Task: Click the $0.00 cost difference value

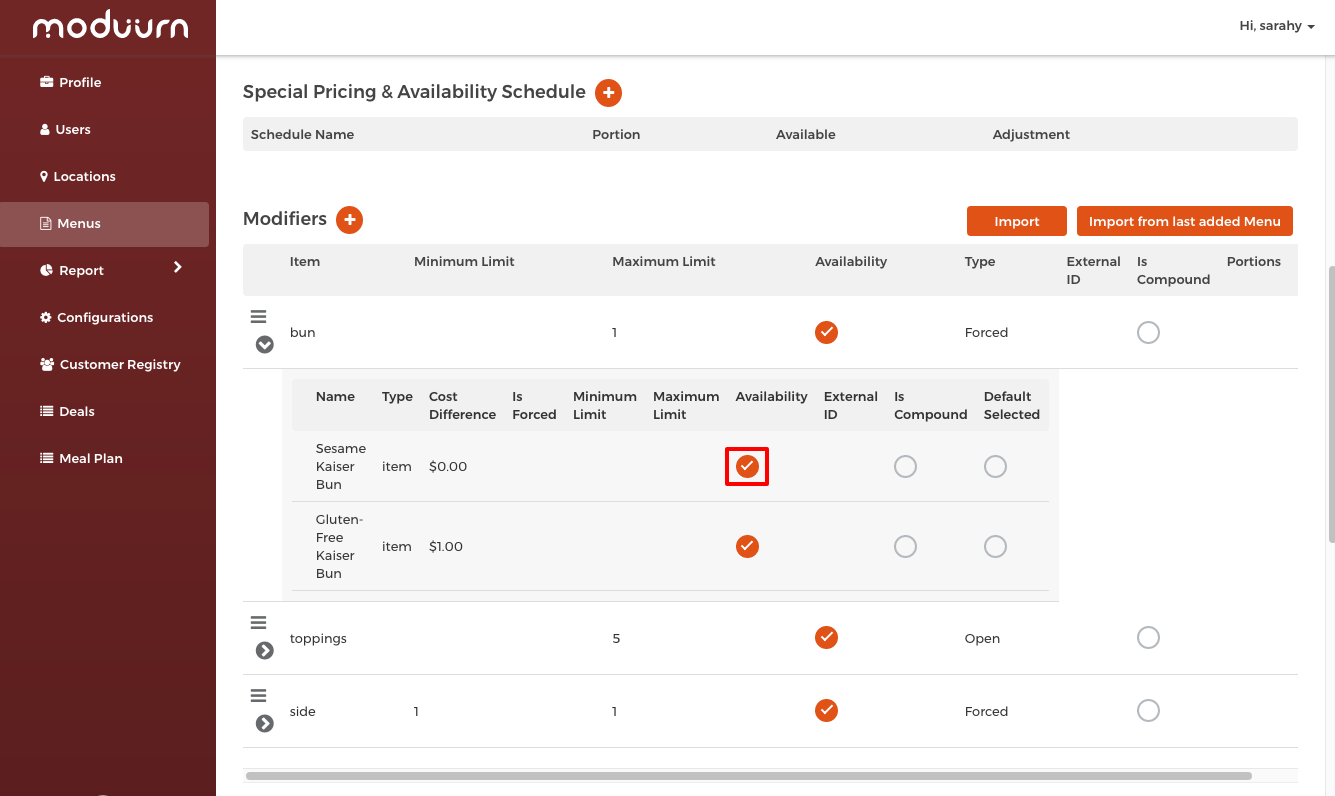Action: (448, 466)
